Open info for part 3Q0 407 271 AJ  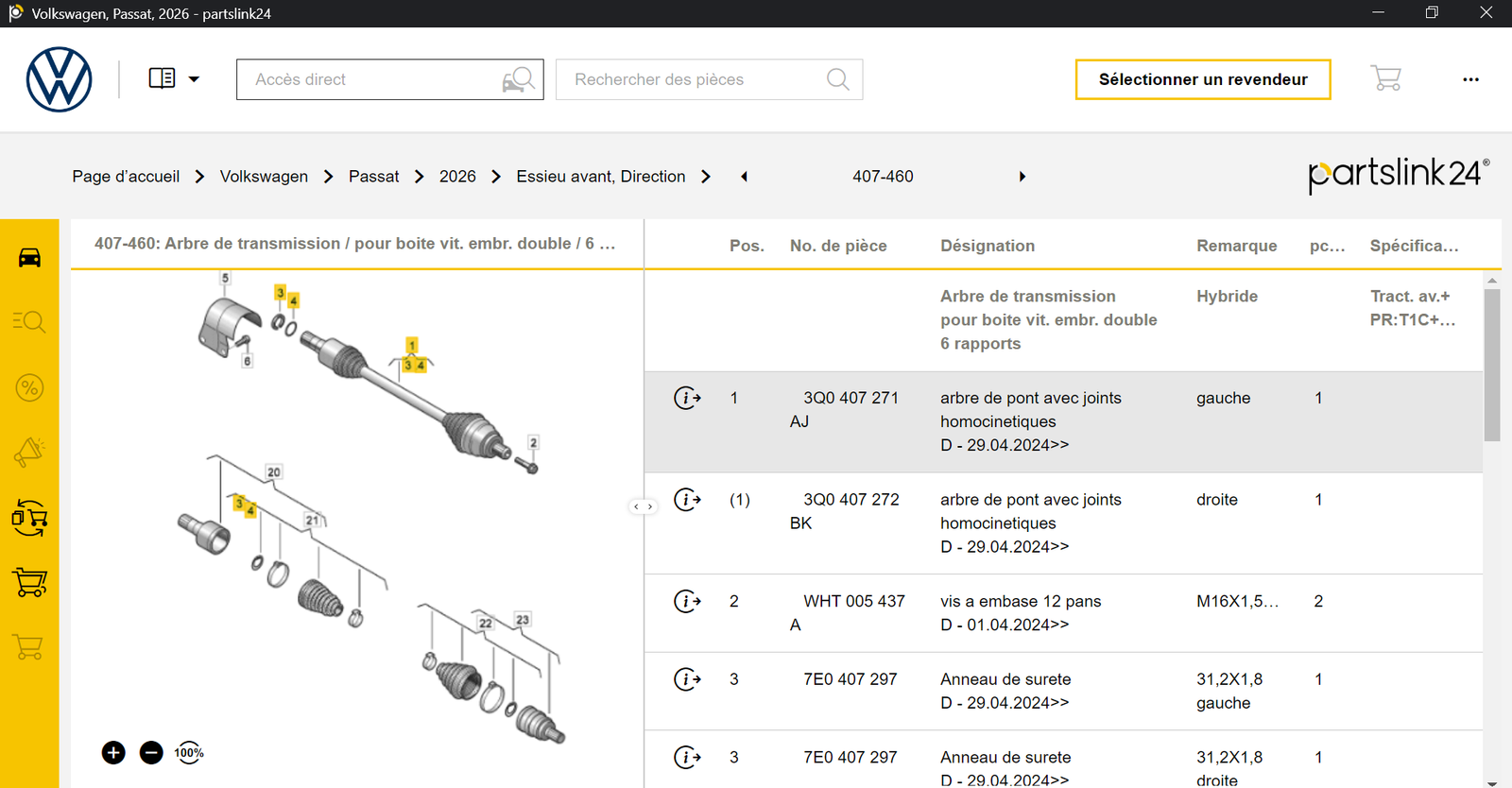(687, 398)
